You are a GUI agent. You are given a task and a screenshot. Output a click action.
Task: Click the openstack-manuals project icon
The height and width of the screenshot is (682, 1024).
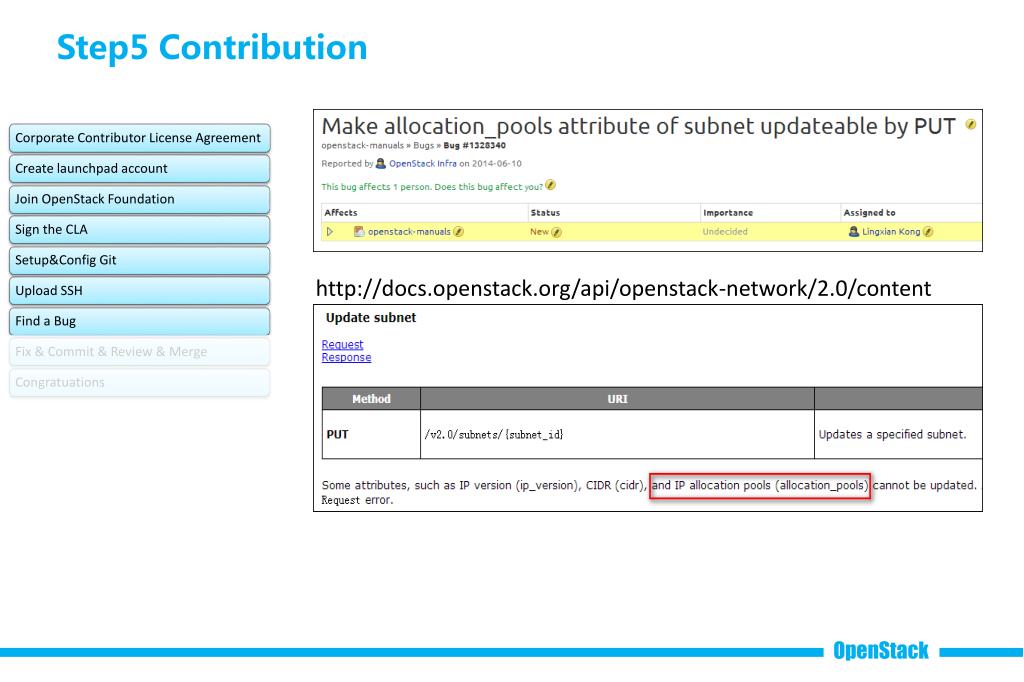[x=359, y=231]
